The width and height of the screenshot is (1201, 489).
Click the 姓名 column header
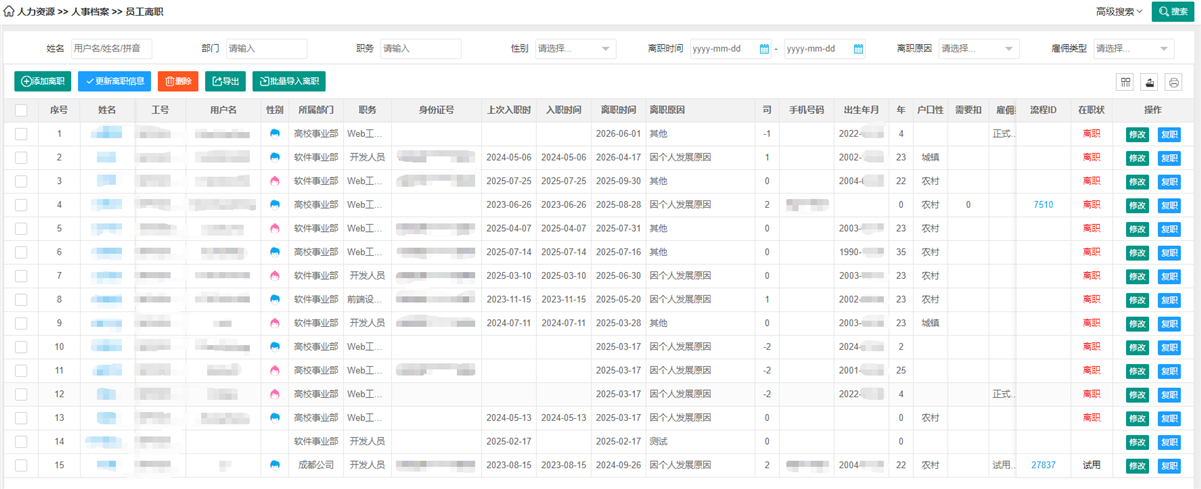pyautogui.click(x=106, y=110)
